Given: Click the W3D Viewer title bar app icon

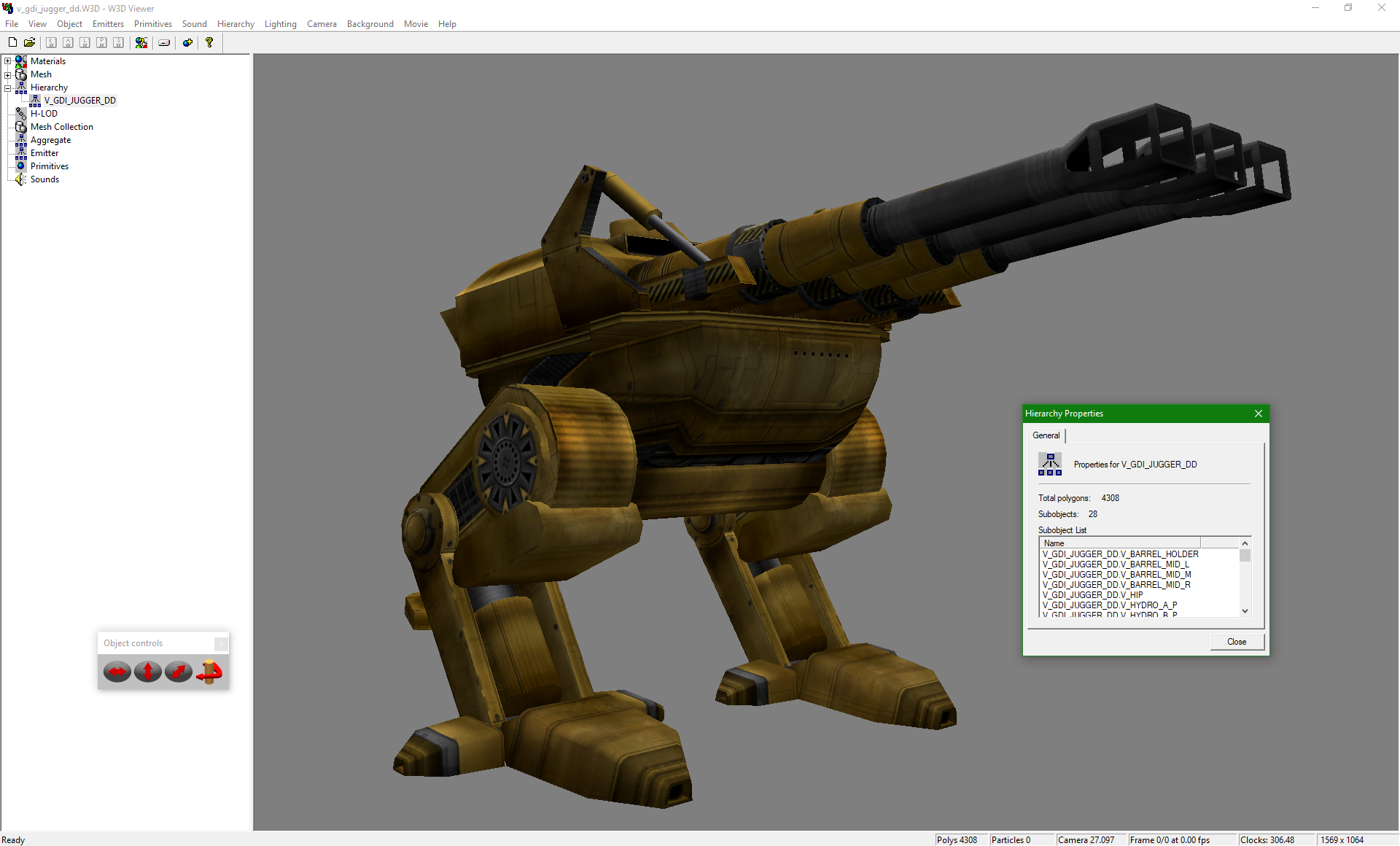Looking at the screenshot, I should (x=8, y=8).
